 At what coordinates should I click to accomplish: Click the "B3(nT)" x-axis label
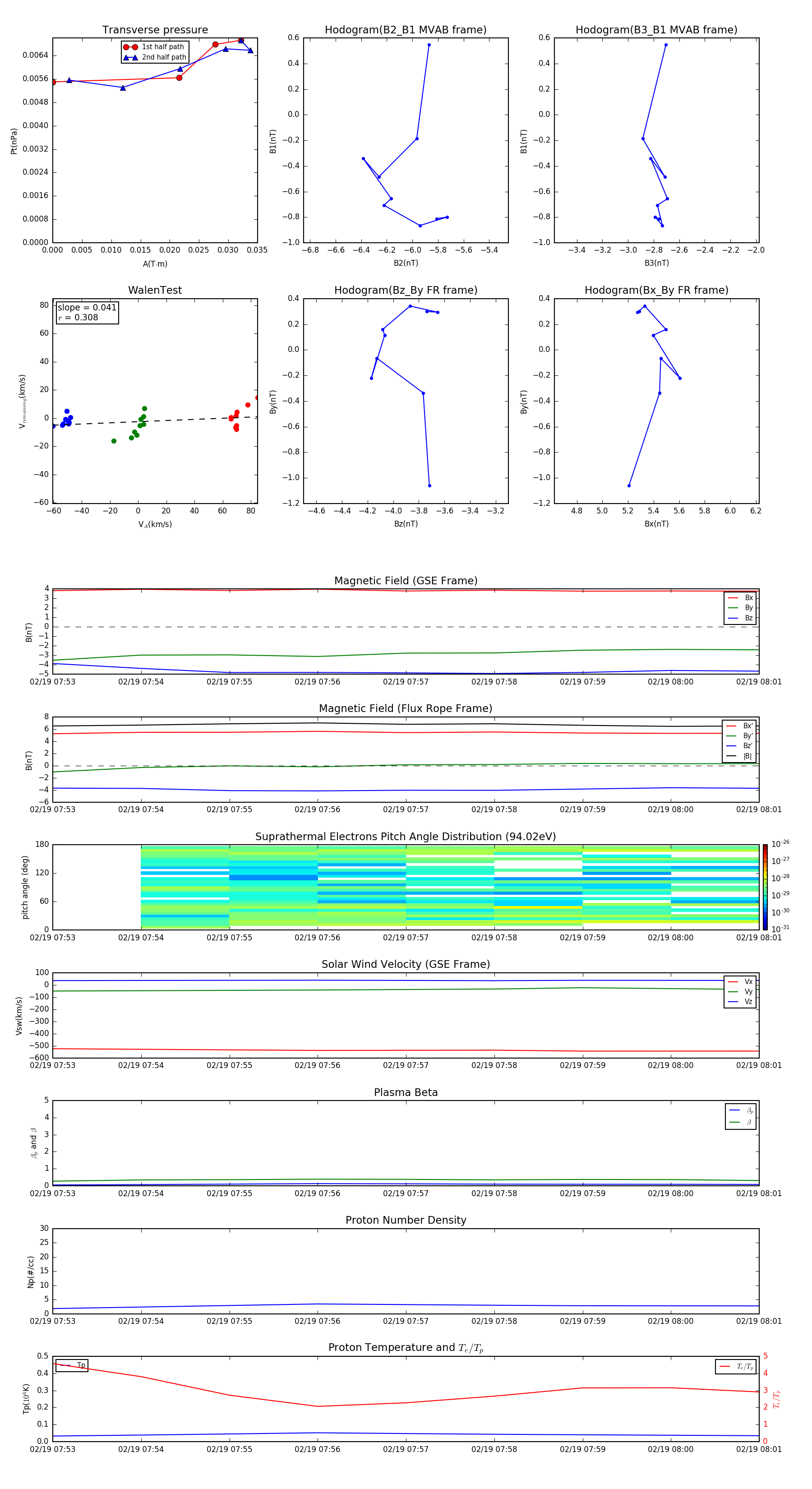tap(656, 263)
